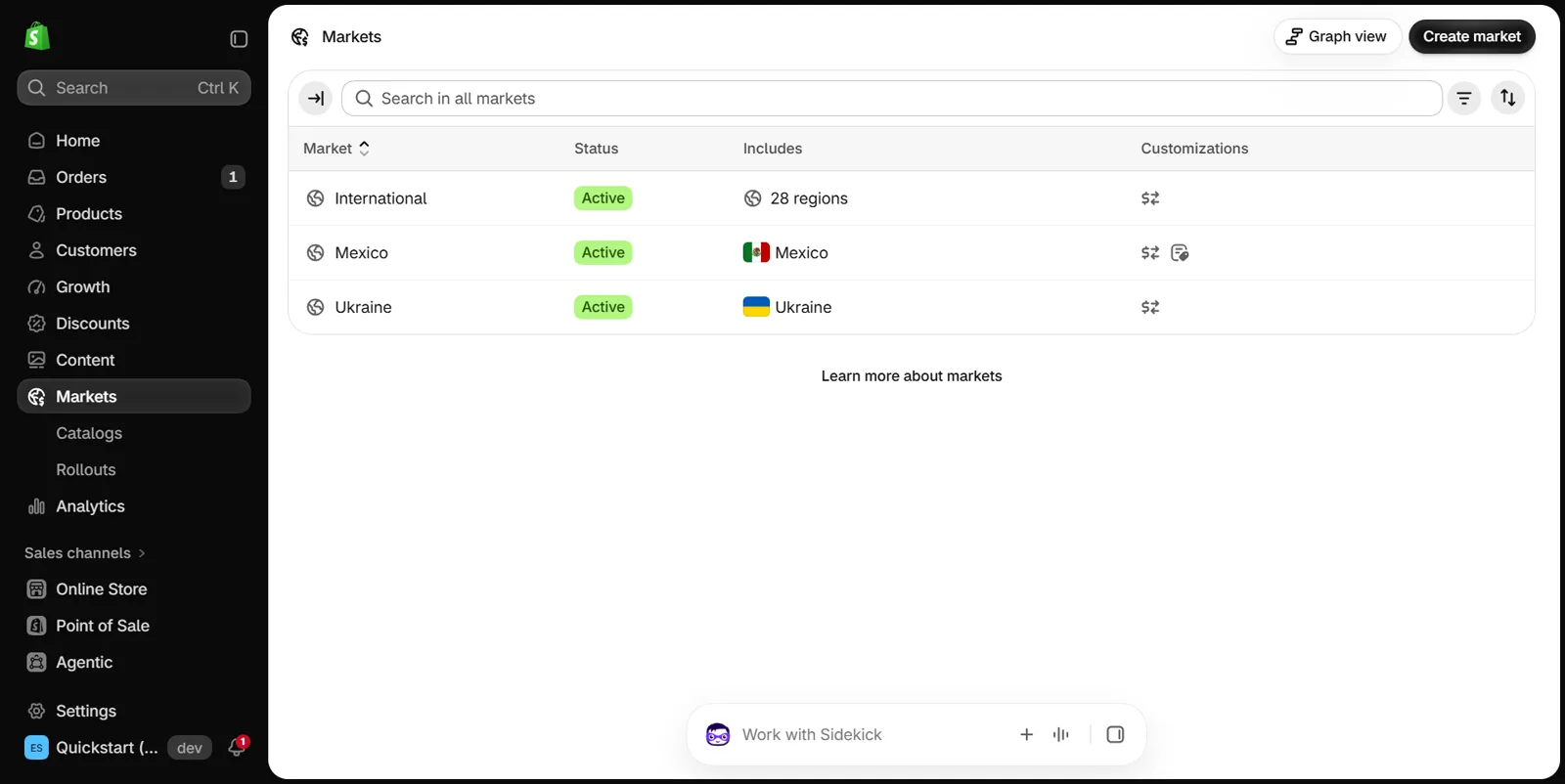Click the Create market button
The height and width of the screenshot is (784, 1565).
click(1472, 36)
